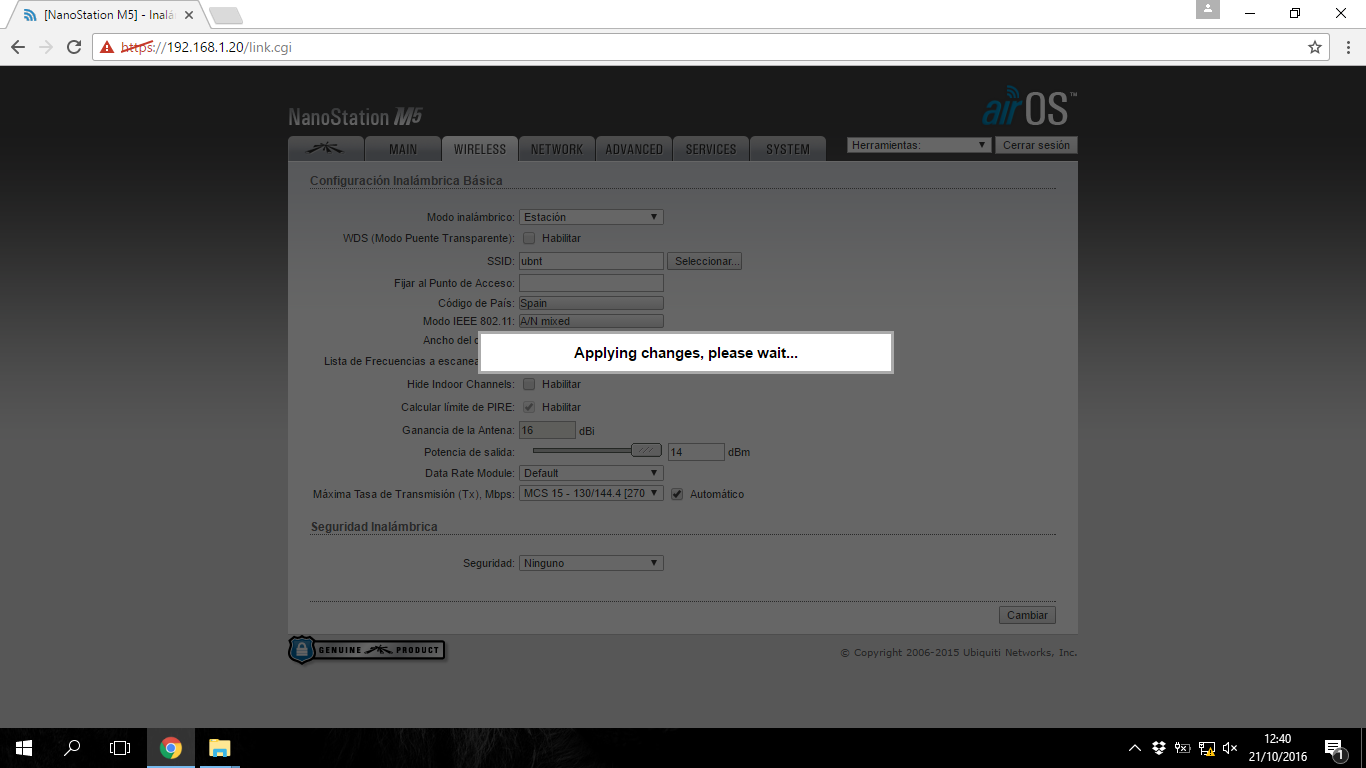1366x768 pixels.
Task: Open the Seguridad dropdown
Action: [x=591, y=563]
